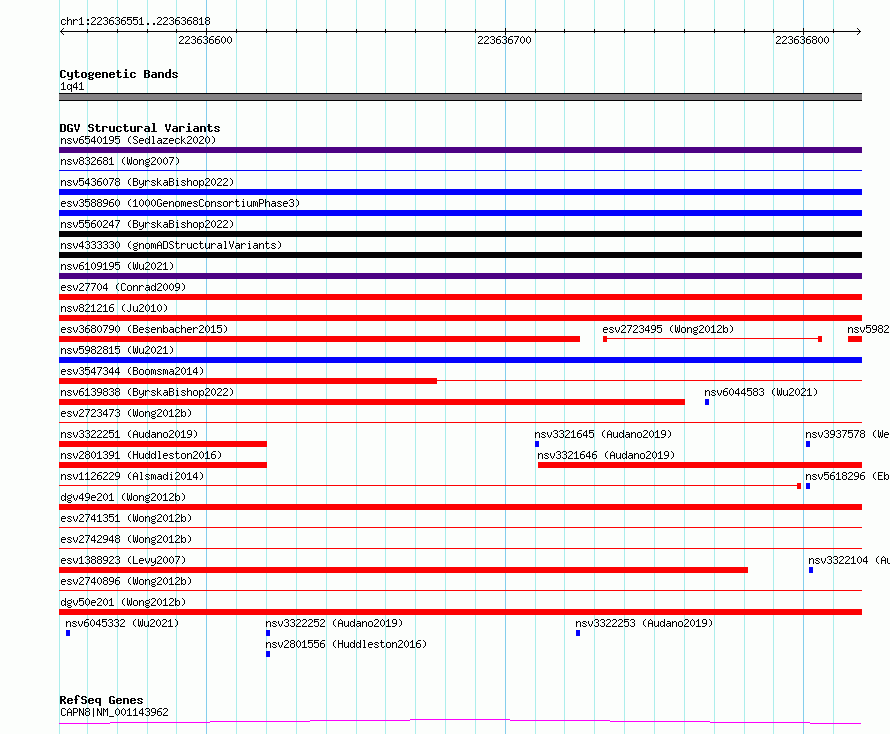Click the 223636800 ruler coordinate
Screen dimensions: 890x734
pos(802,40)
